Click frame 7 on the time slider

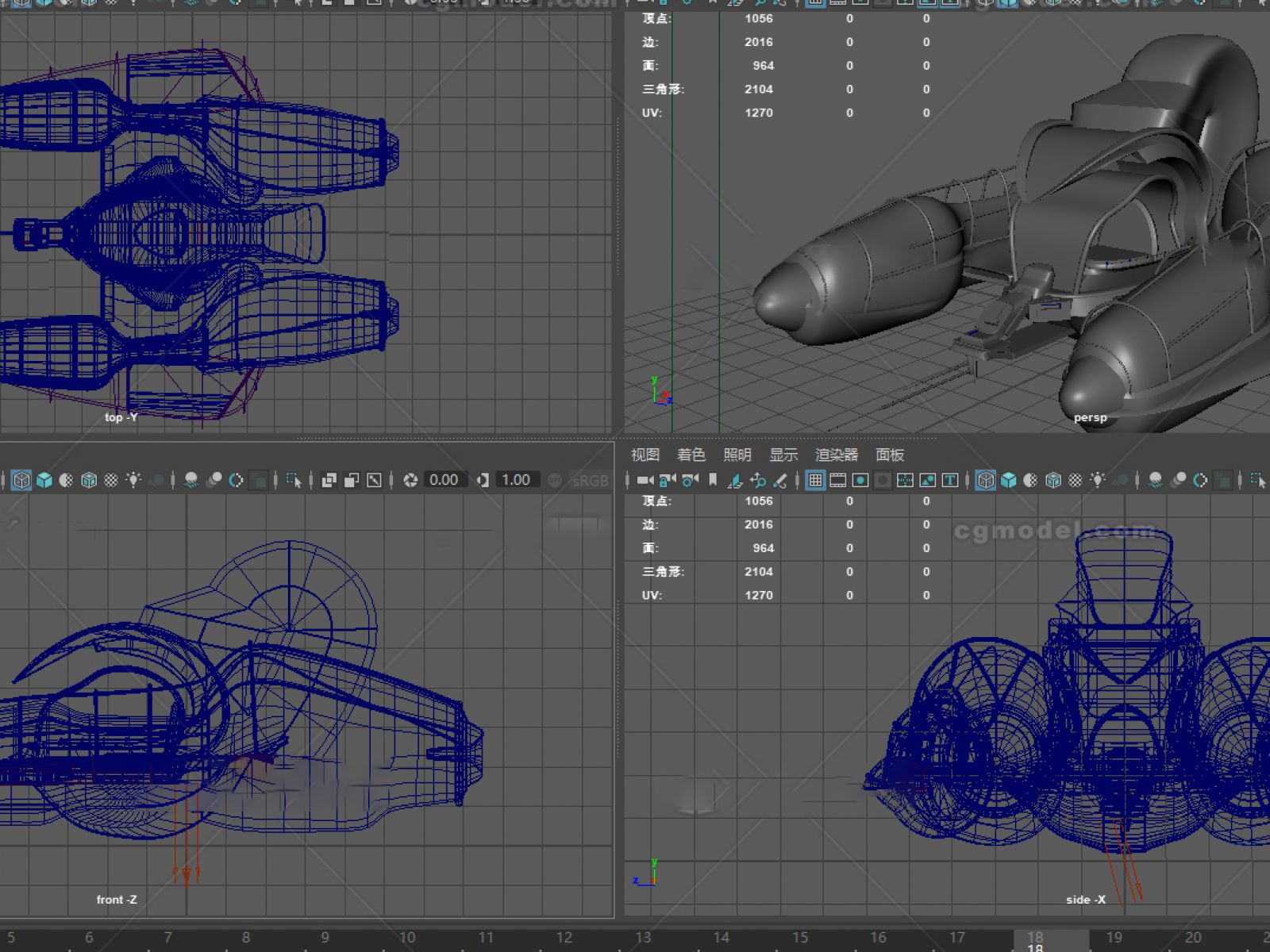(168, 938)
